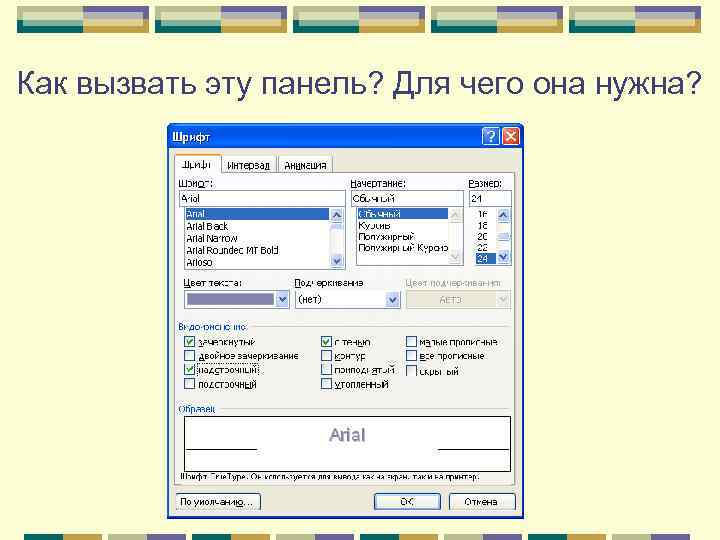Click По умолчанию... button
This screenshot has width=720, height=540.
(218, 501)
